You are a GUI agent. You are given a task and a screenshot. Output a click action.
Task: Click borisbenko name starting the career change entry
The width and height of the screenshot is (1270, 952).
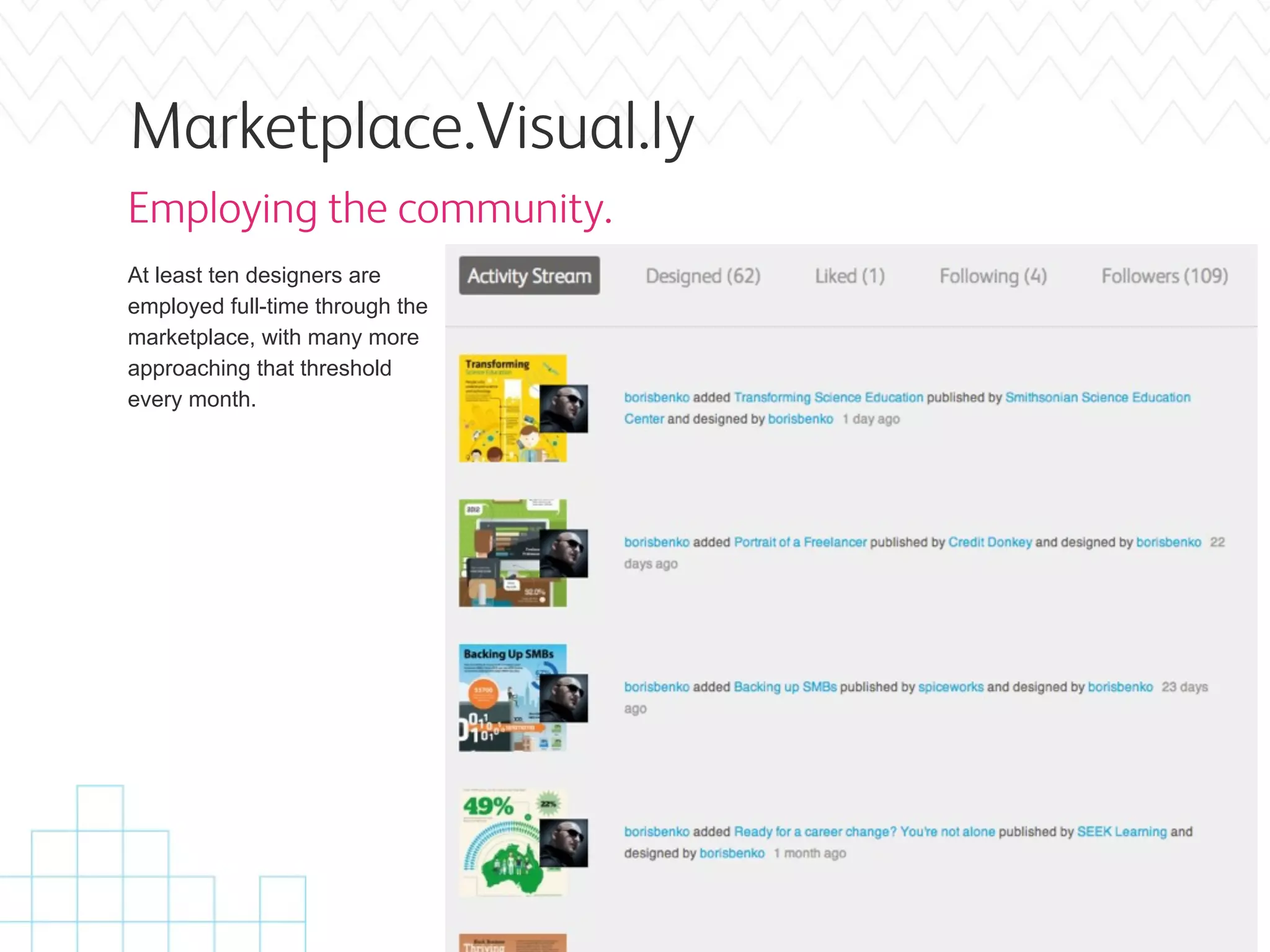pyautogui.click(x=657, y=832)
